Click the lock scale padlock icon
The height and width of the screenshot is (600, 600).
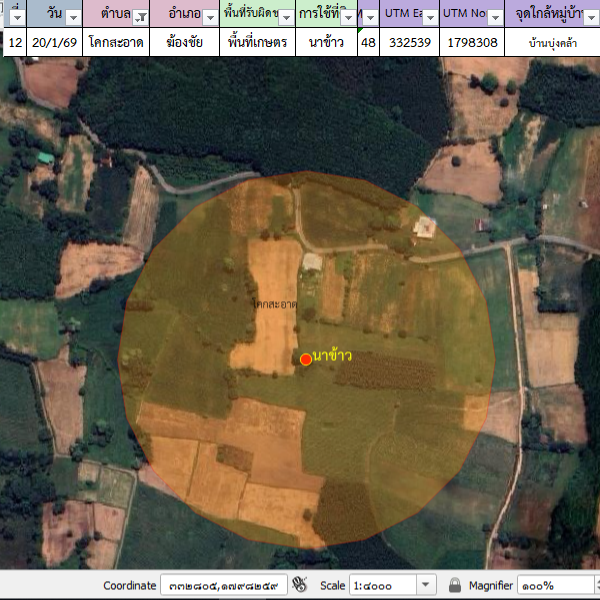(x=455, y=585)
